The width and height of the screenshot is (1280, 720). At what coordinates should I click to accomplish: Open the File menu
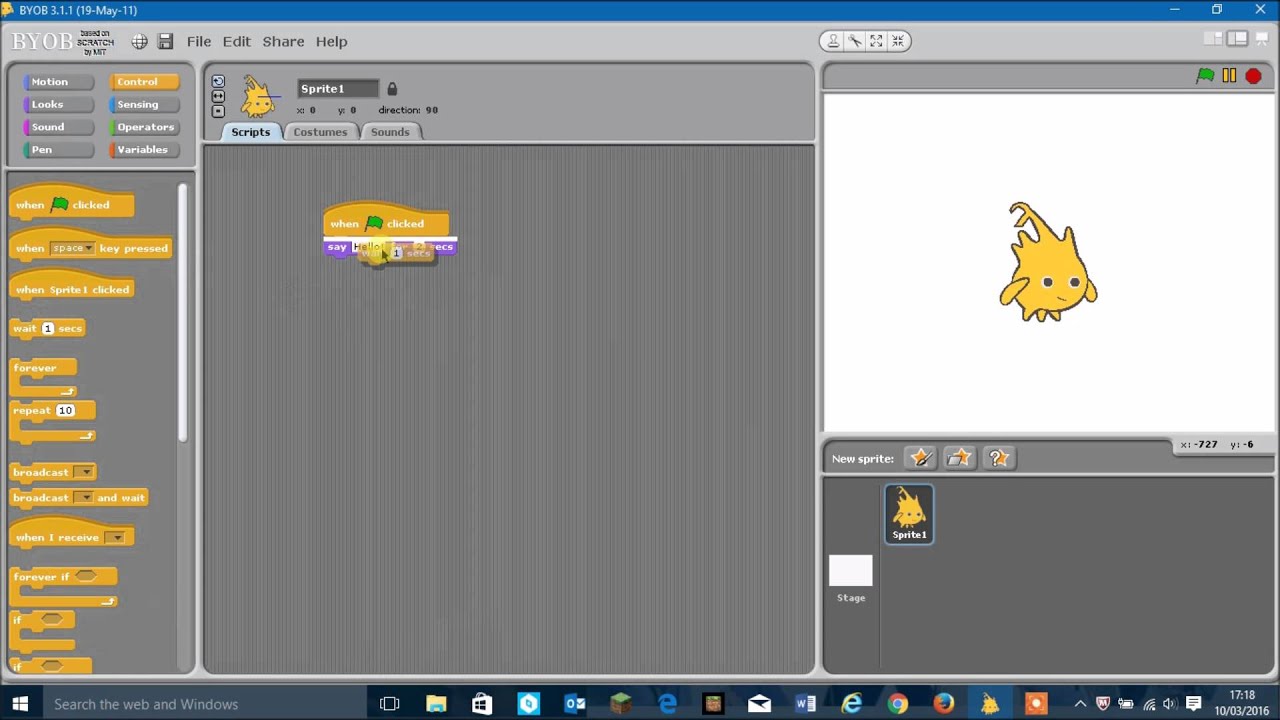(x=198, y=41)
